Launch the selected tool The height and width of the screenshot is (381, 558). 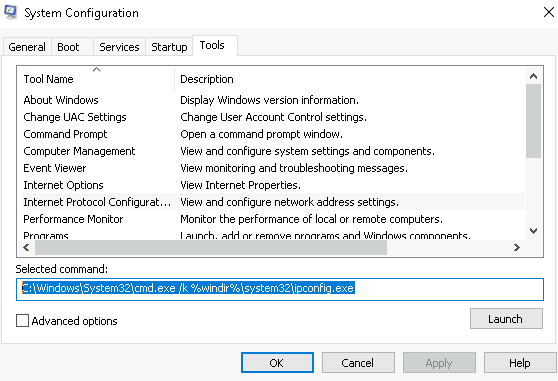(x=506, y=319)
